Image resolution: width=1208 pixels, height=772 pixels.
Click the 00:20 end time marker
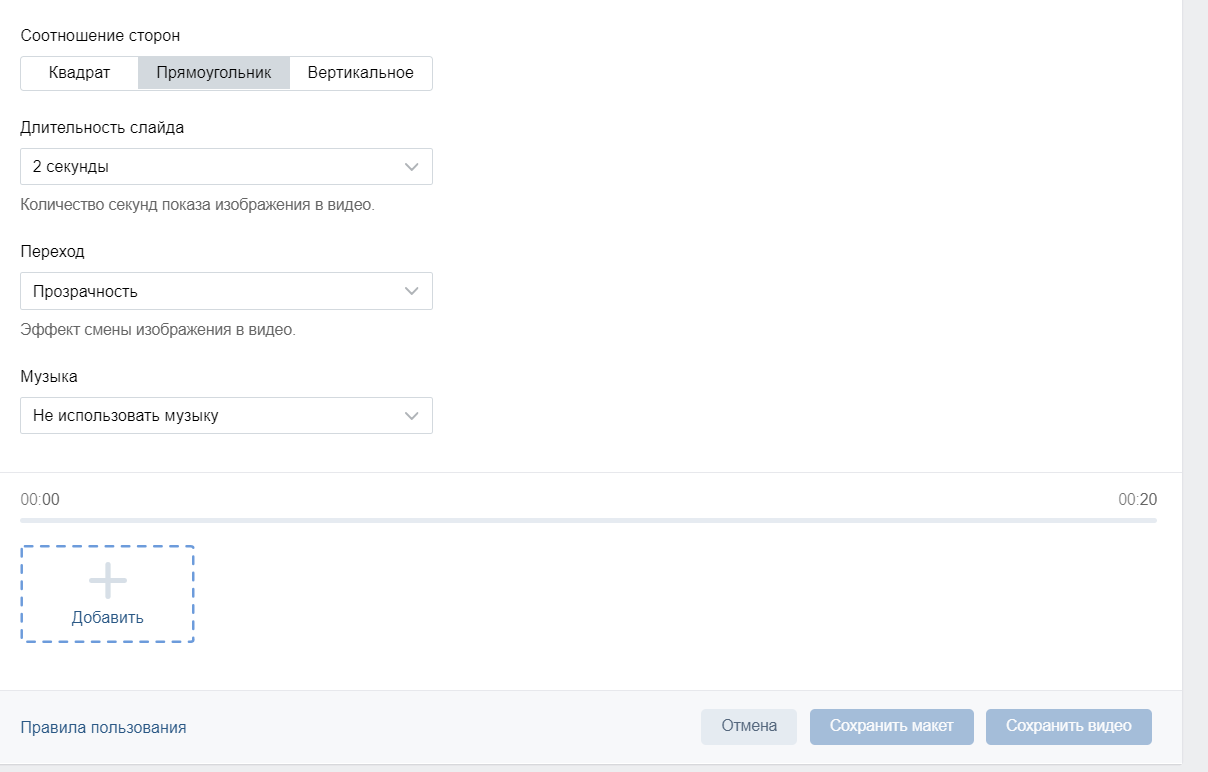(1137, 500)
